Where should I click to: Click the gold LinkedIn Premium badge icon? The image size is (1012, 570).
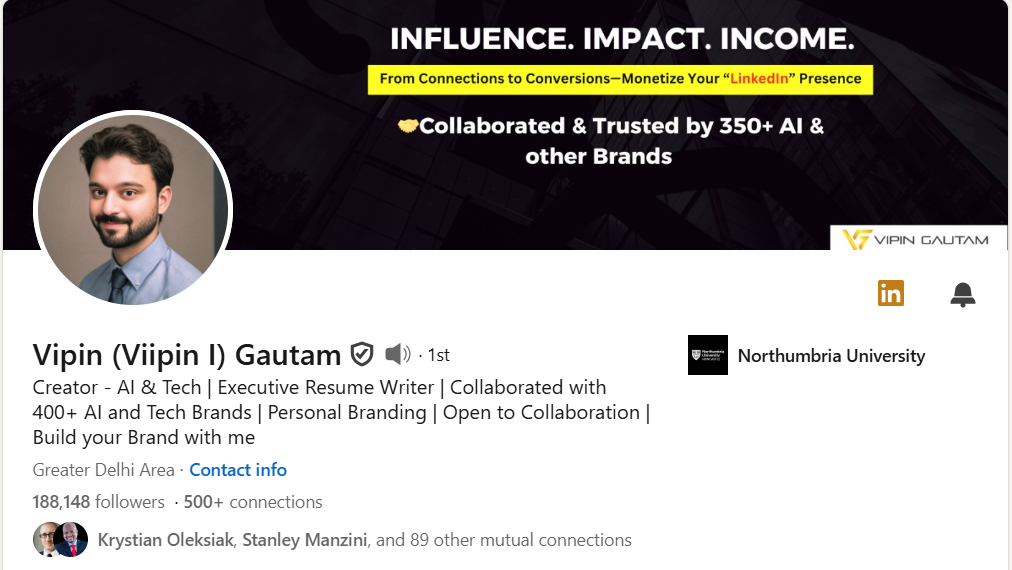click(890, 293)
